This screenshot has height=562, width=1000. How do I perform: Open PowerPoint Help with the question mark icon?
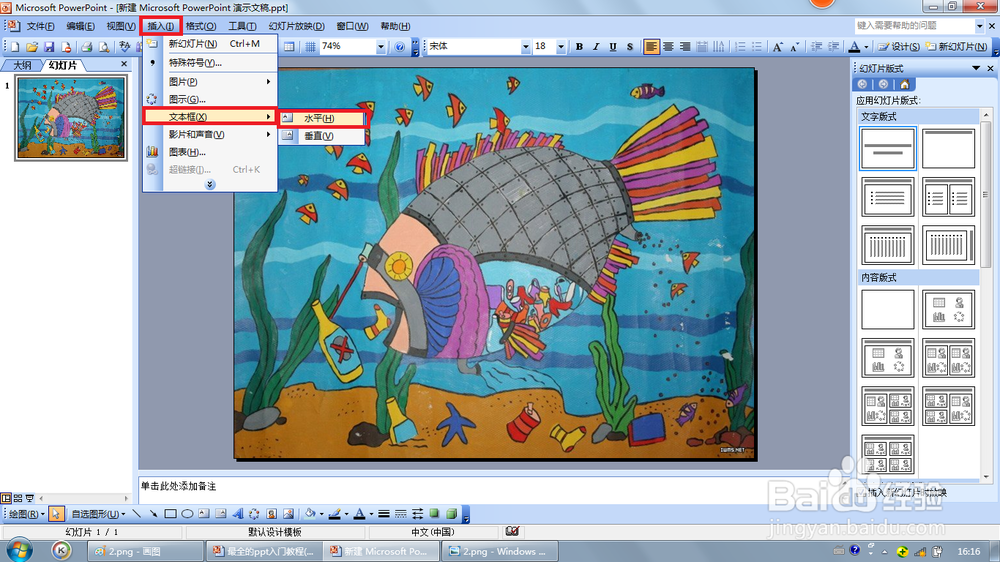point(400,47)
